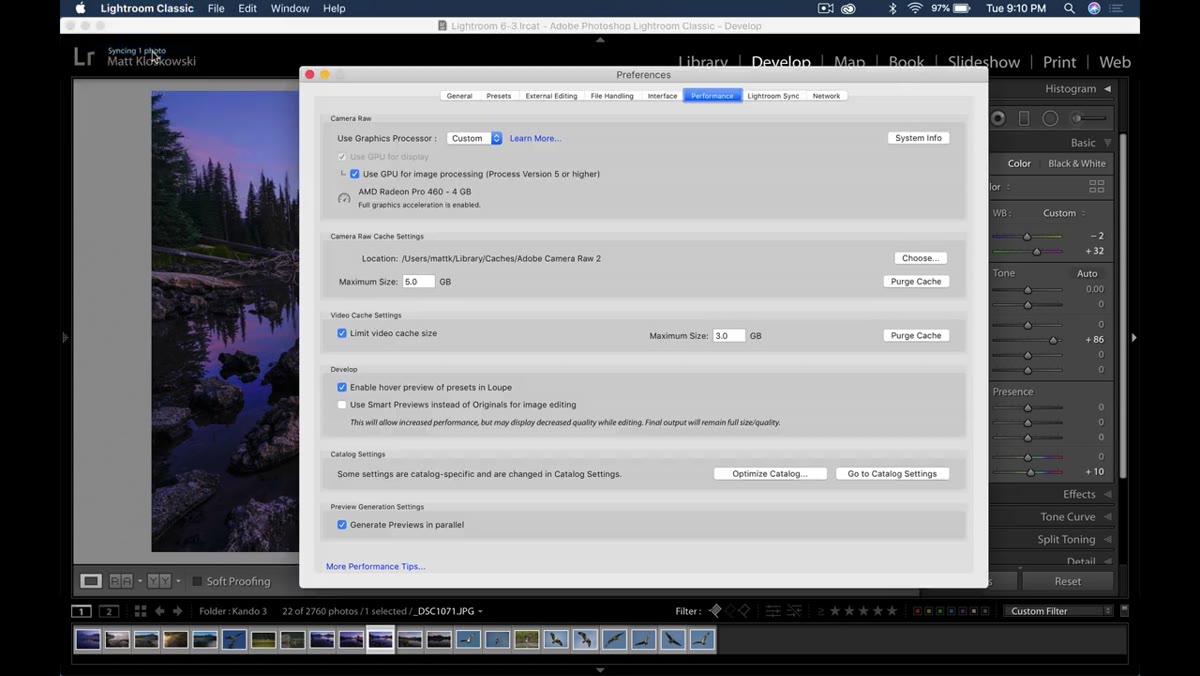The height and width of the screenshot is (676, 1200).
Task: Switch to Grid view icon above filmstrip
Action: (140, 611)
